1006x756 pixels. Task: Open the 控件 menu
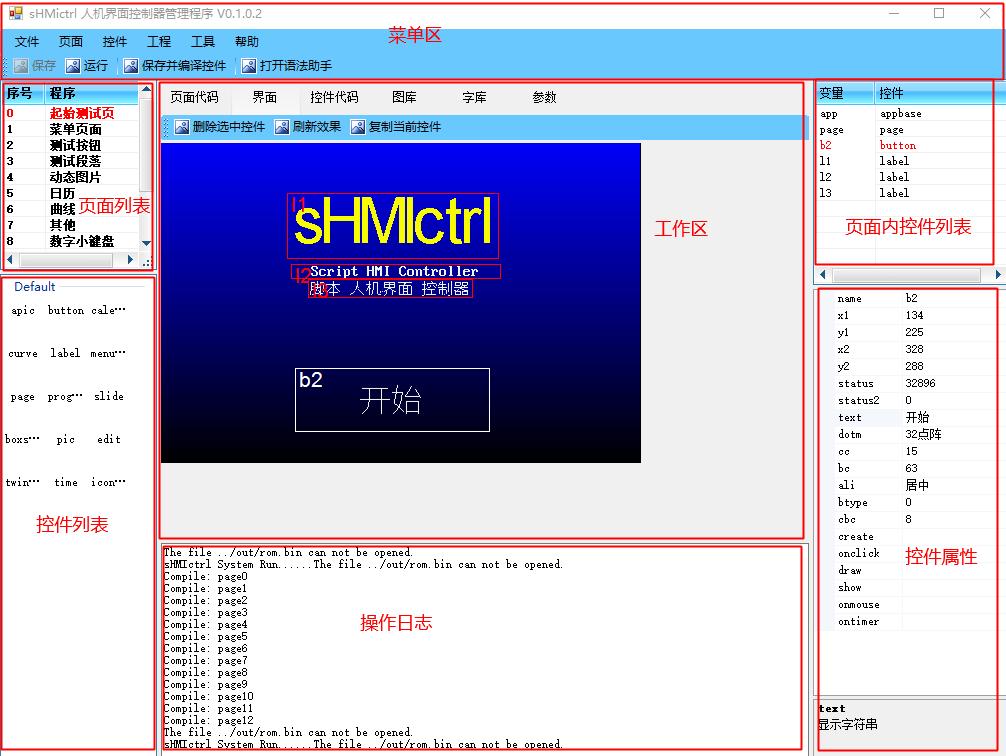point(115,42)
